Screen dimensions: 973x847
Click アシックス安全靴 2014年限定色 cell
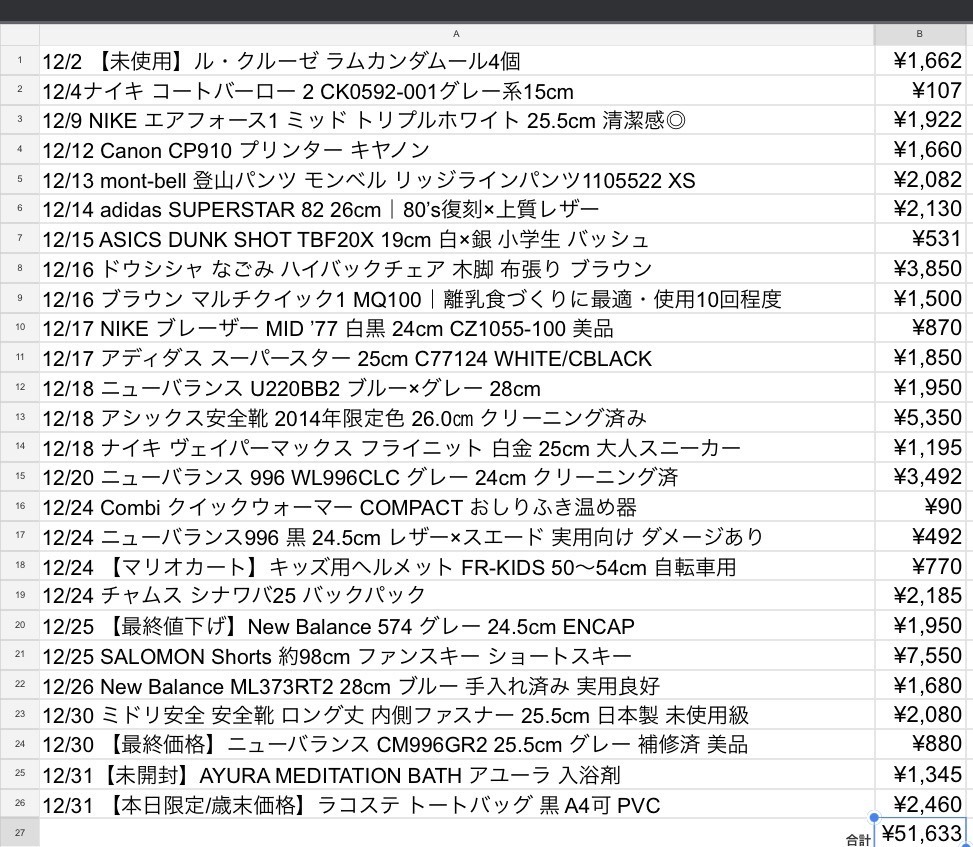[x=457, y=418]
